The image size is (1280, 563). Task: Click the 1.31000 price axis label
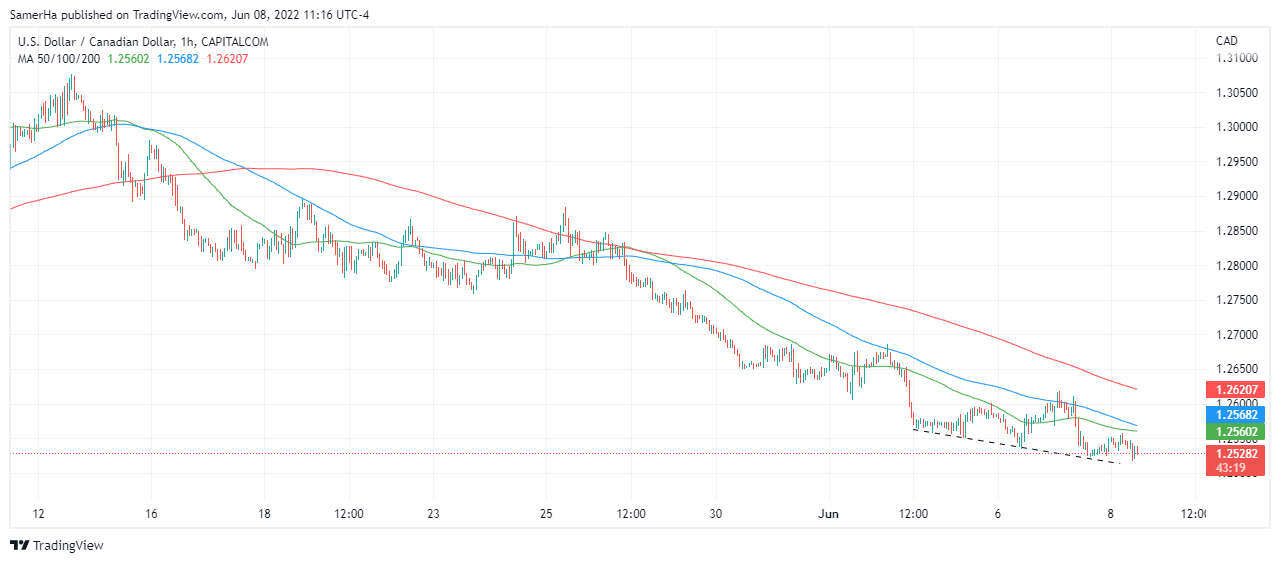[1236, 58]
